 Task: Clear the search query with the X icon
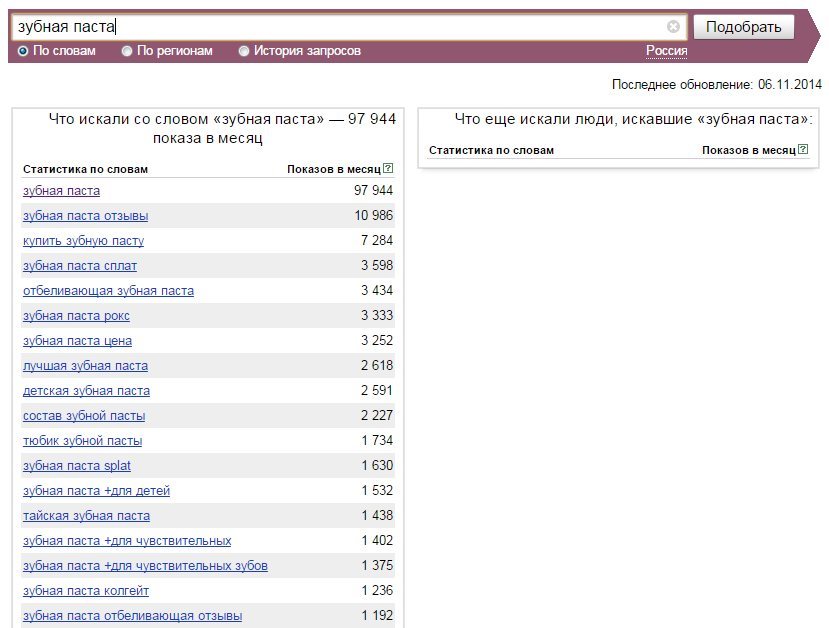(x=673, y=26)
